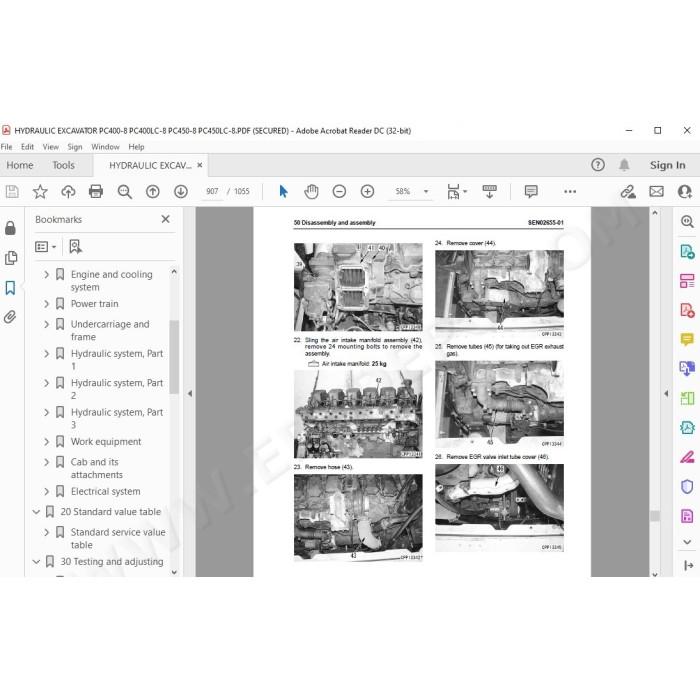700x700 pixels.
Task: Open yellow Comment tool in right pane
Action: (x=687, y=339)
